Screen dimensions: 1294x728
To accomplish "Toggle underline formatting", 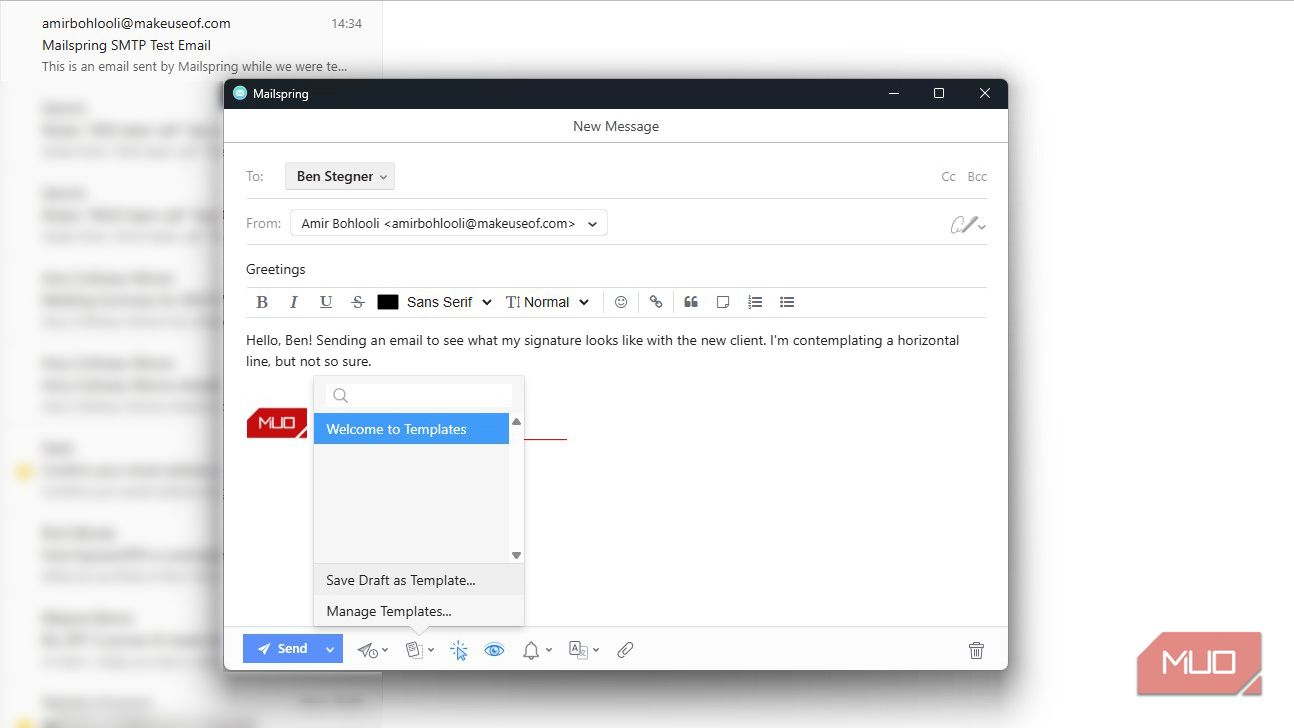I will click(x=326, y=302).
